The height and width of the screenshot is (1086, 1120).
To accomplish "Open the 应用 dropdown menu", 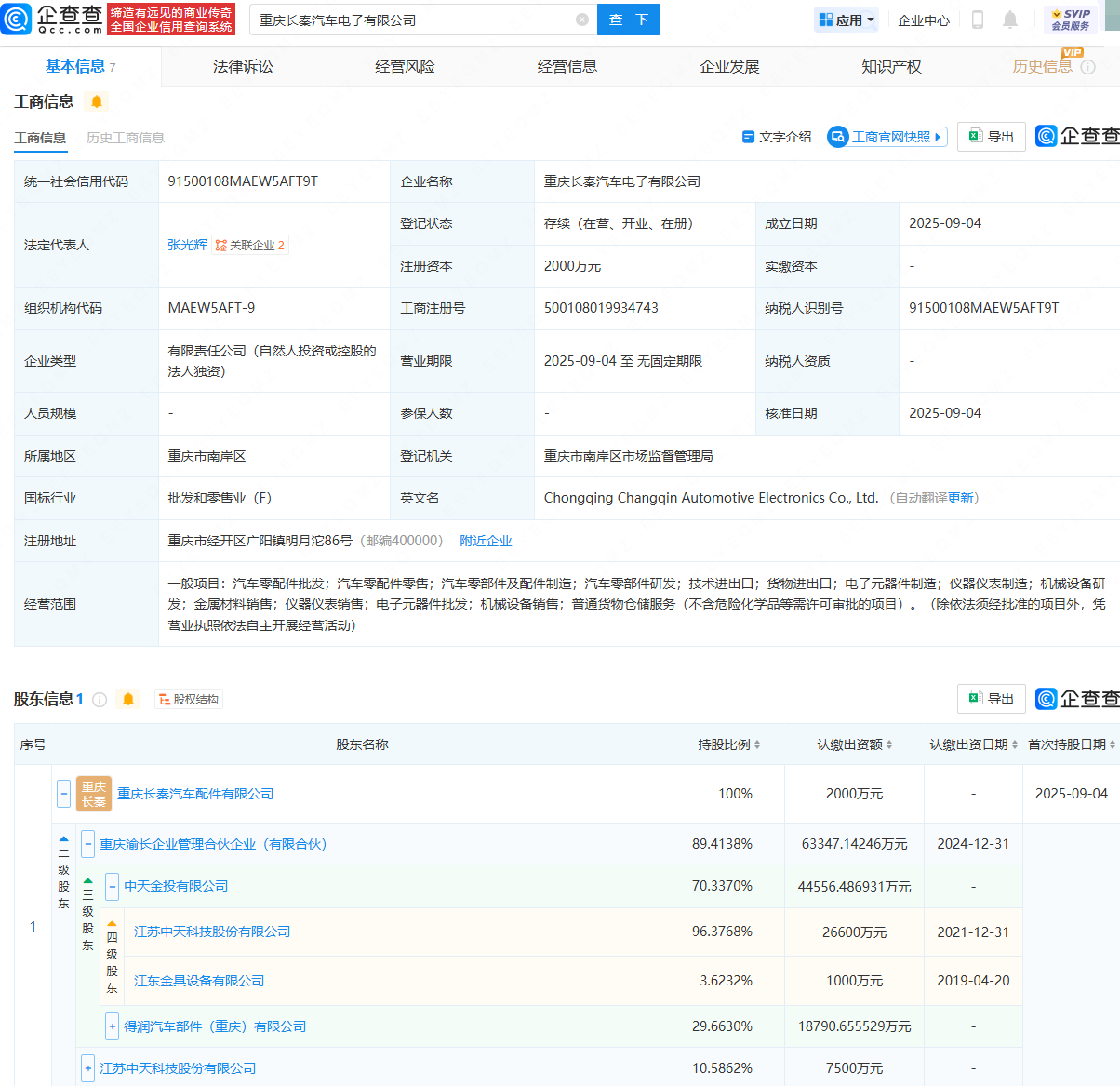I will (x=847, y=20).
